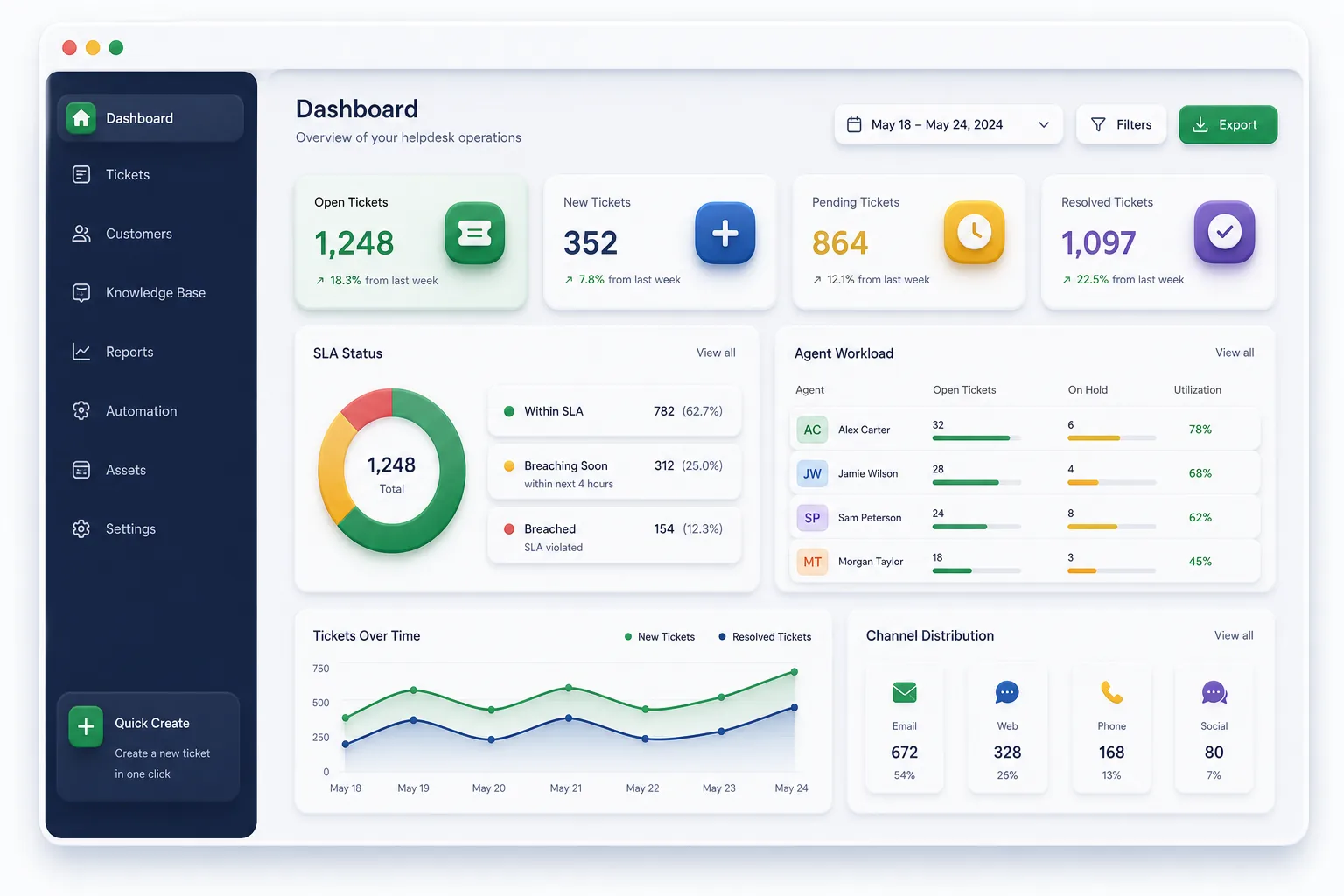Click Sam Peterson's on hold progress bar
The width and height of the screenshot is (1344, 896).
1112,526
